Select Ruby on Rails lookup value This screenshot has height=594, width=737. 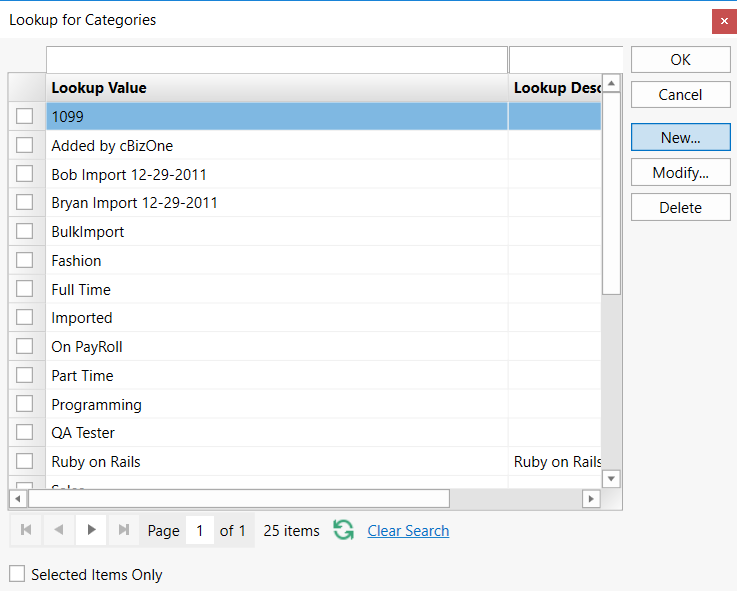coord(277,461)
